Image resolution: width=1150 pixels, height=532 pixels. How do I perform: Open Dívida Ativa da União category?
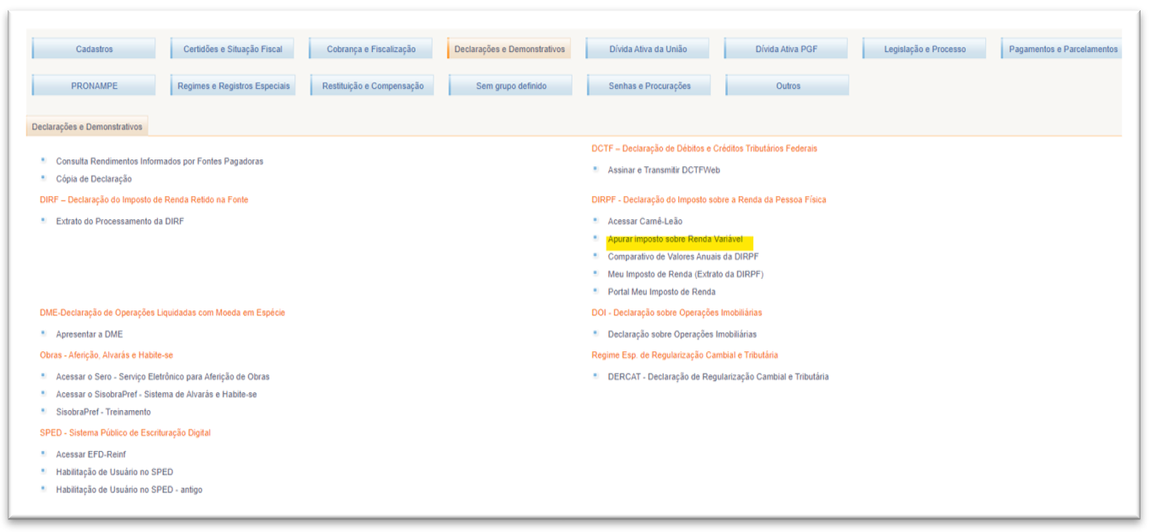(x=648, y=49)
